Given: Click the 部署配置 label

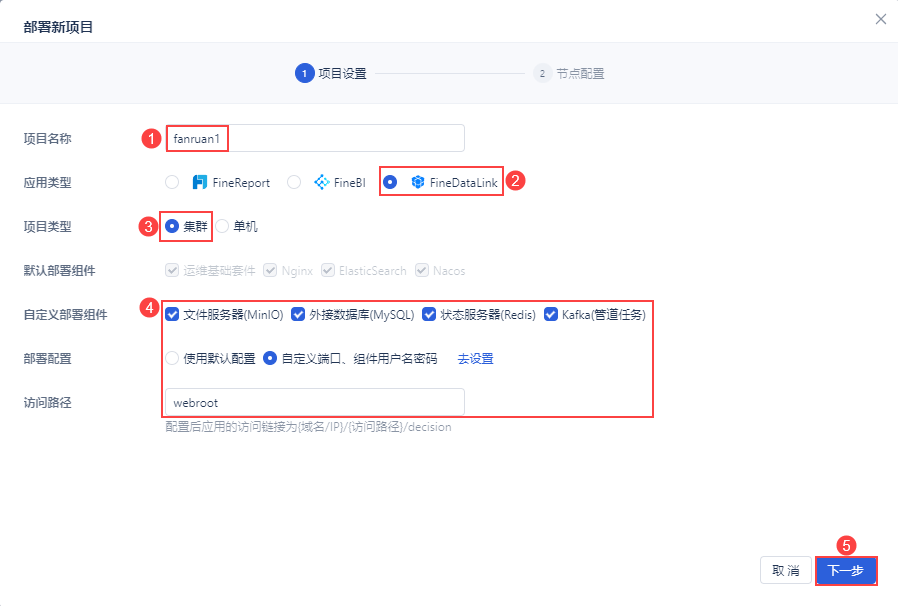Looking at the screenshot, I should (x=48, y=359).
